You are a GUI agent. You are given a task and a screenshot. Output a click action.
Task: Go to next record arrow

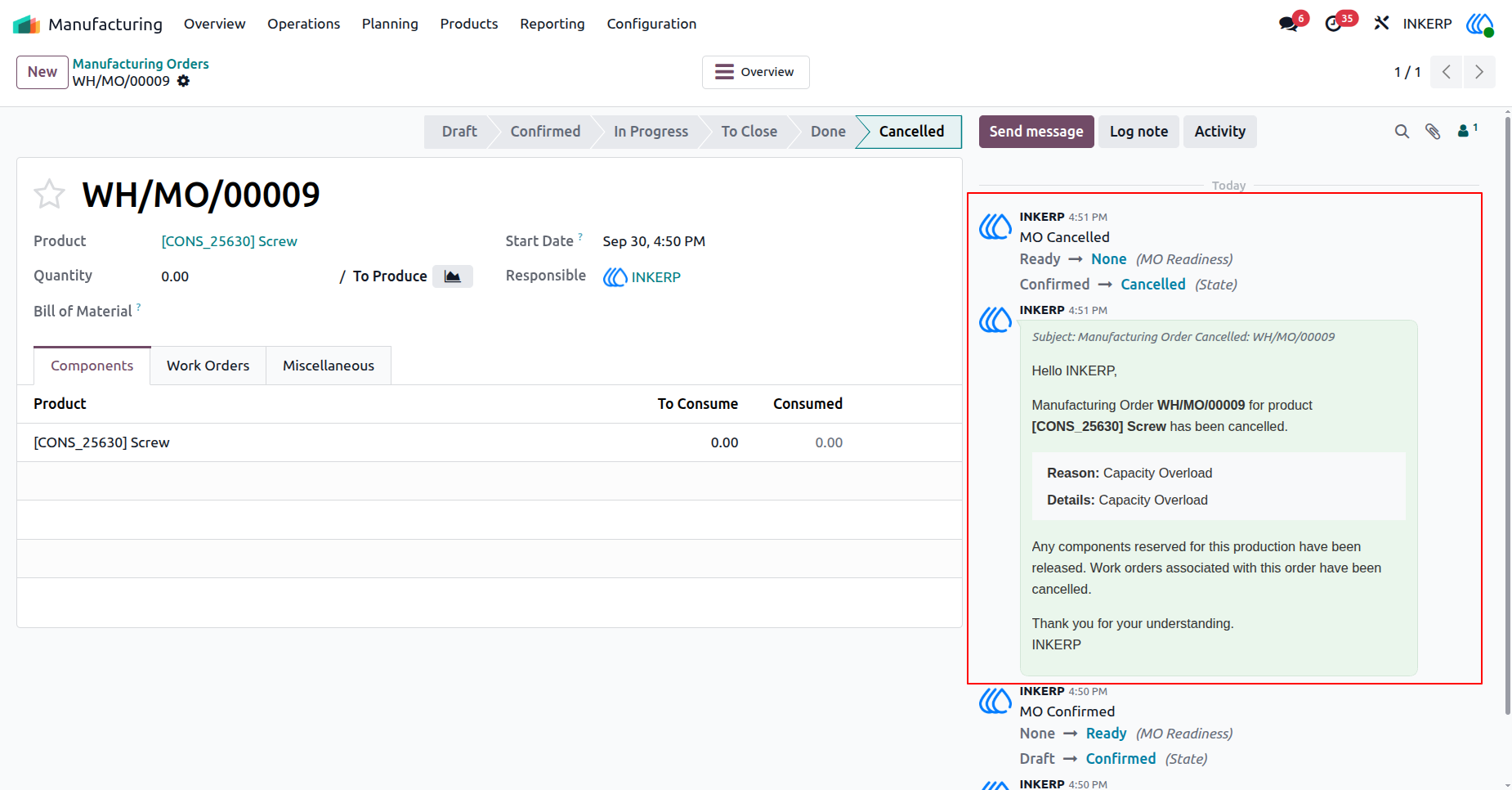pos(1479,72)
